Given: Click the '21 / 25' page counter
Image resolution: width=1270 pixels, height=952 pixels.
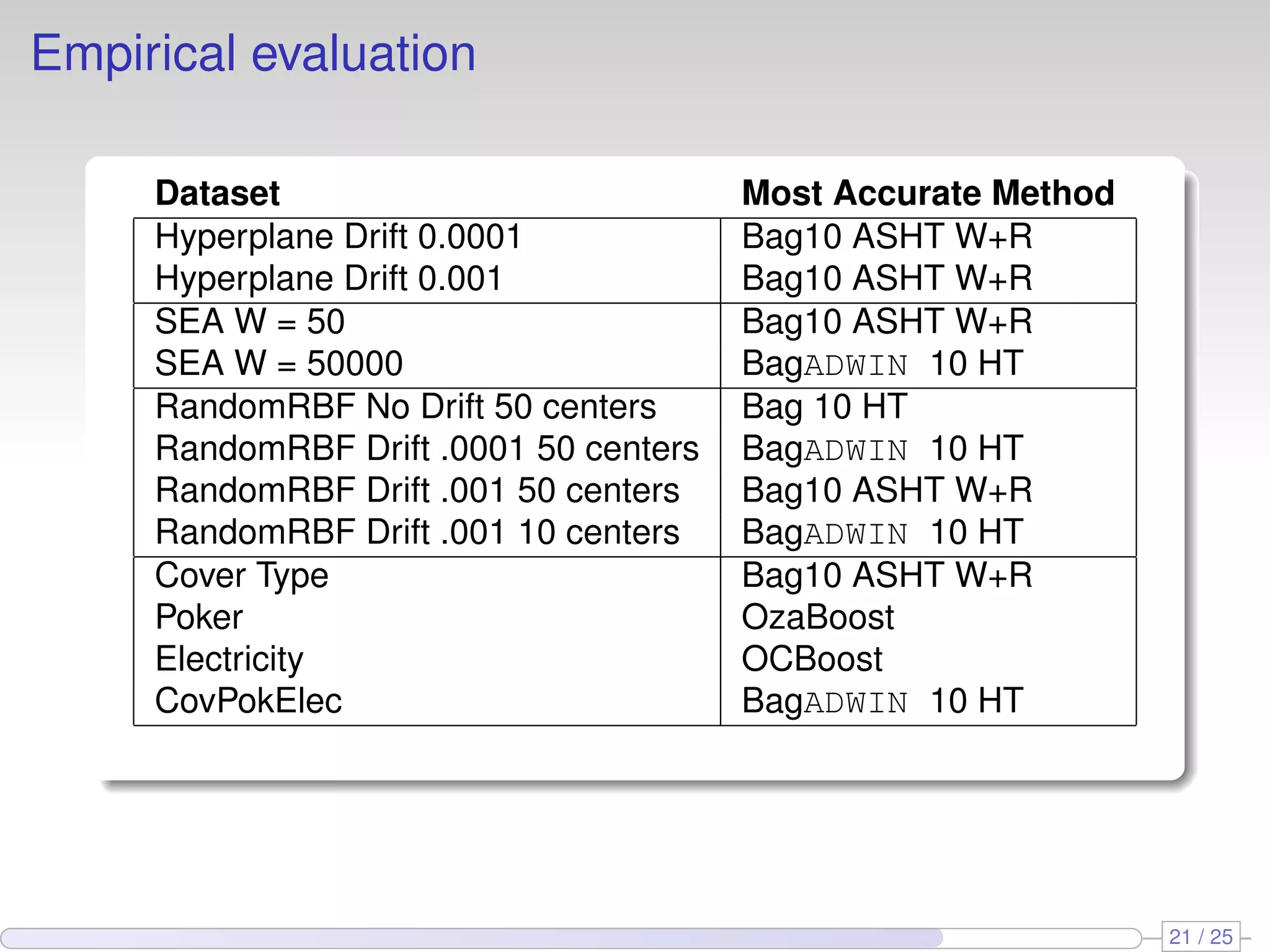Looking at the screenshot, I should (1201, 937).
